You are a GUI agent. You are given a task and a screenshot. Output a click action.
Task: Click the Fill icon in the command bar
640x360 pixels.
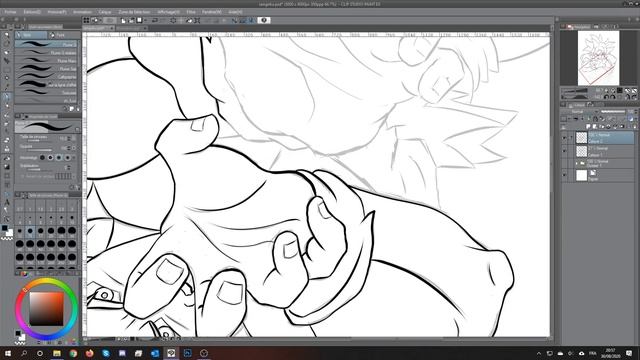point(189,20)
